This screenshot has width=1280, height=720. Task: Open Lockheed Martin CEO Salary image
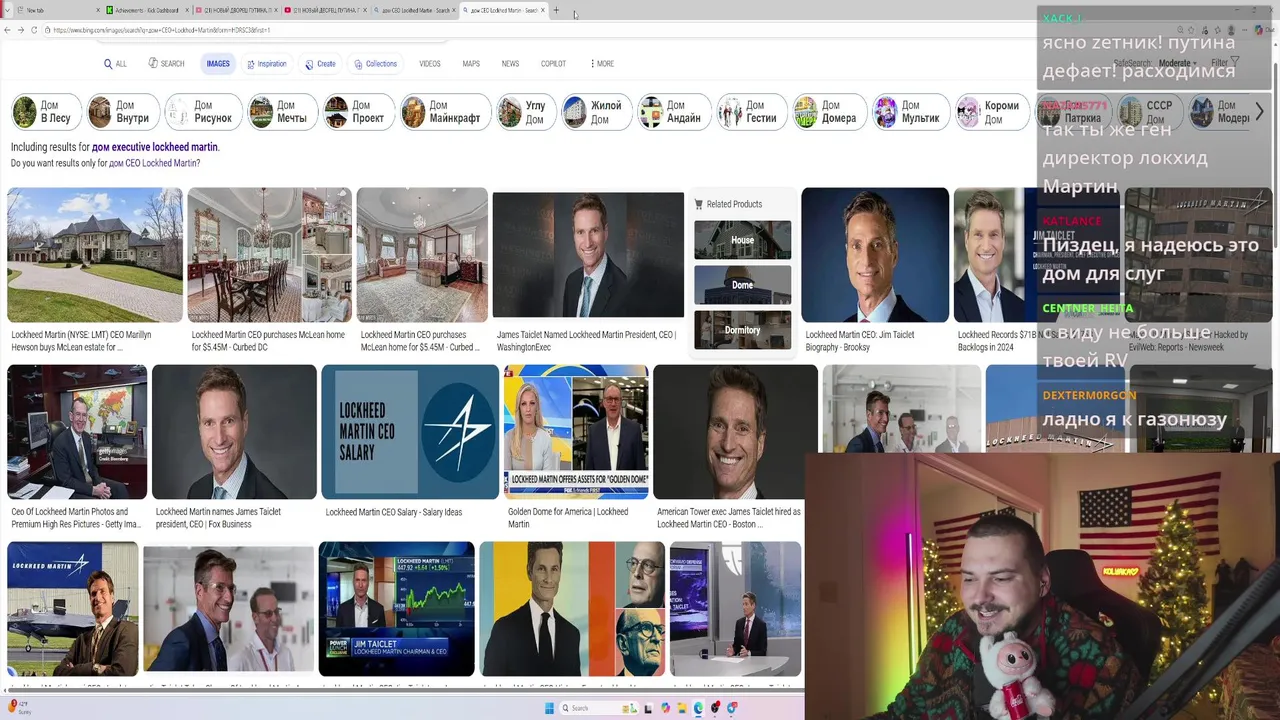click(410, 432)
